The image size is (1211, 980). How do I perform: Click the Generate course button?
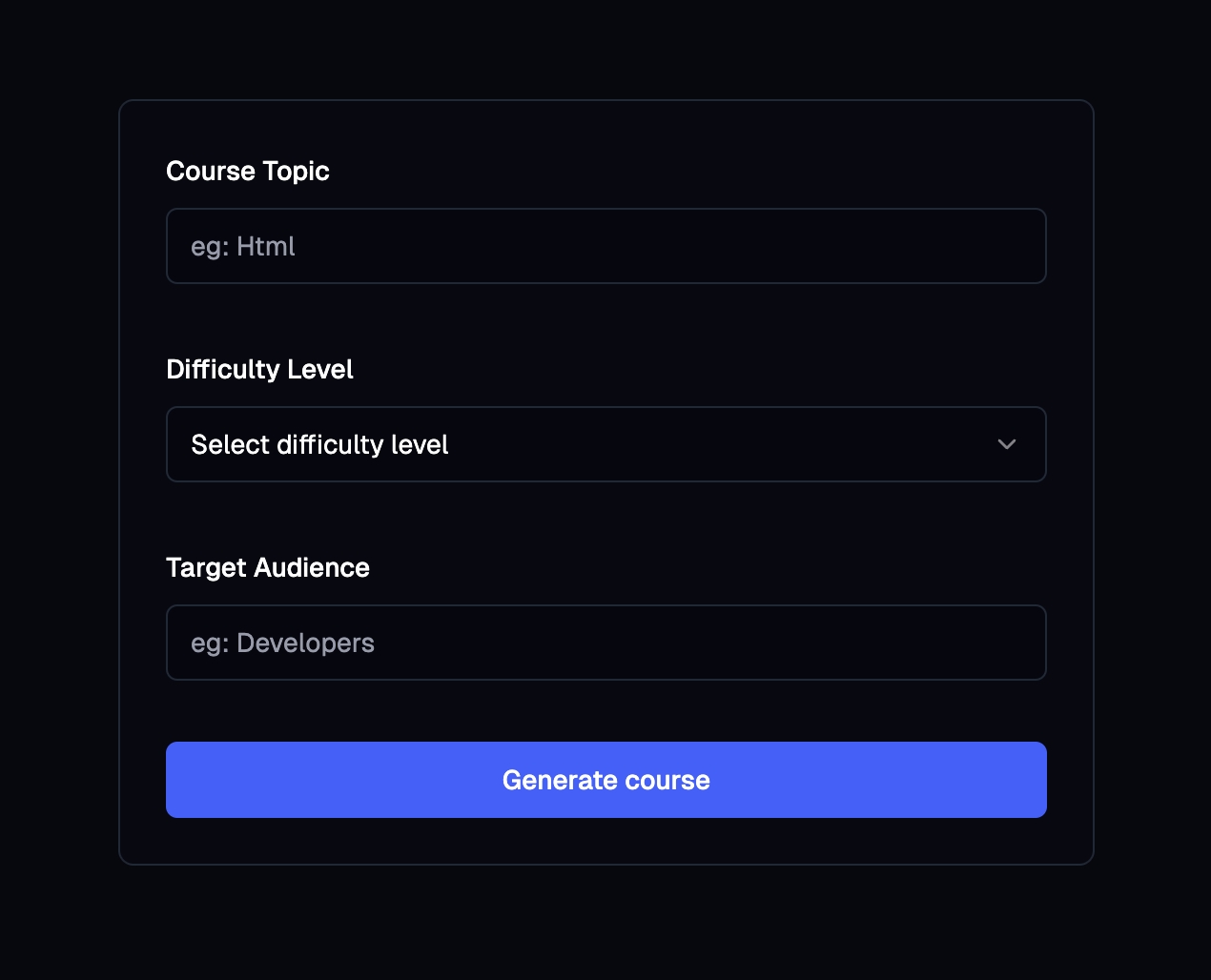pyautogui.click(x=606, y=780)
